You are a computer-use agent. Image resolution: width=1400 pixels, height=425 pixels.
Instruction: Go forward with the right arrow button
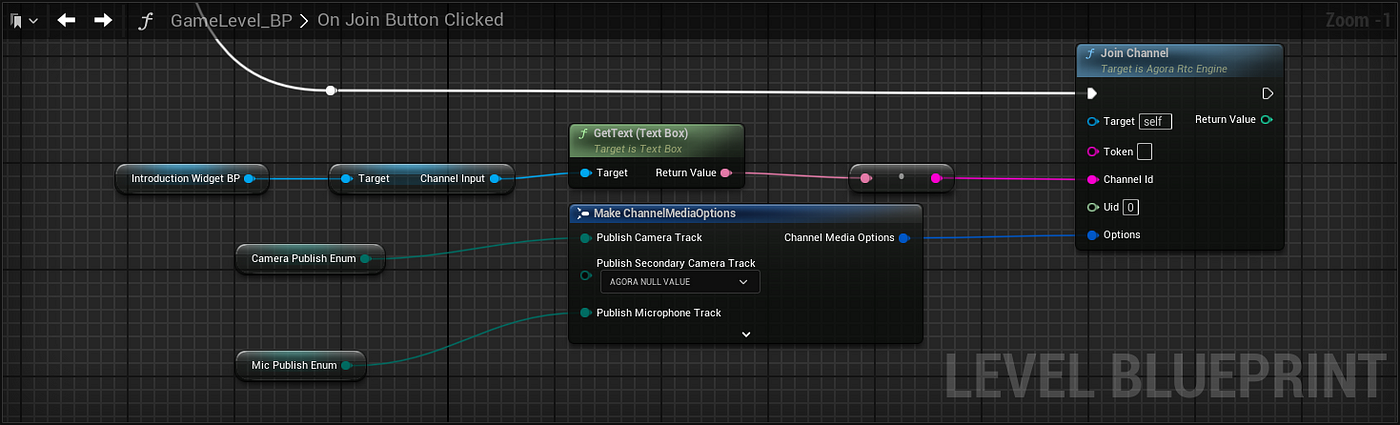103,20
